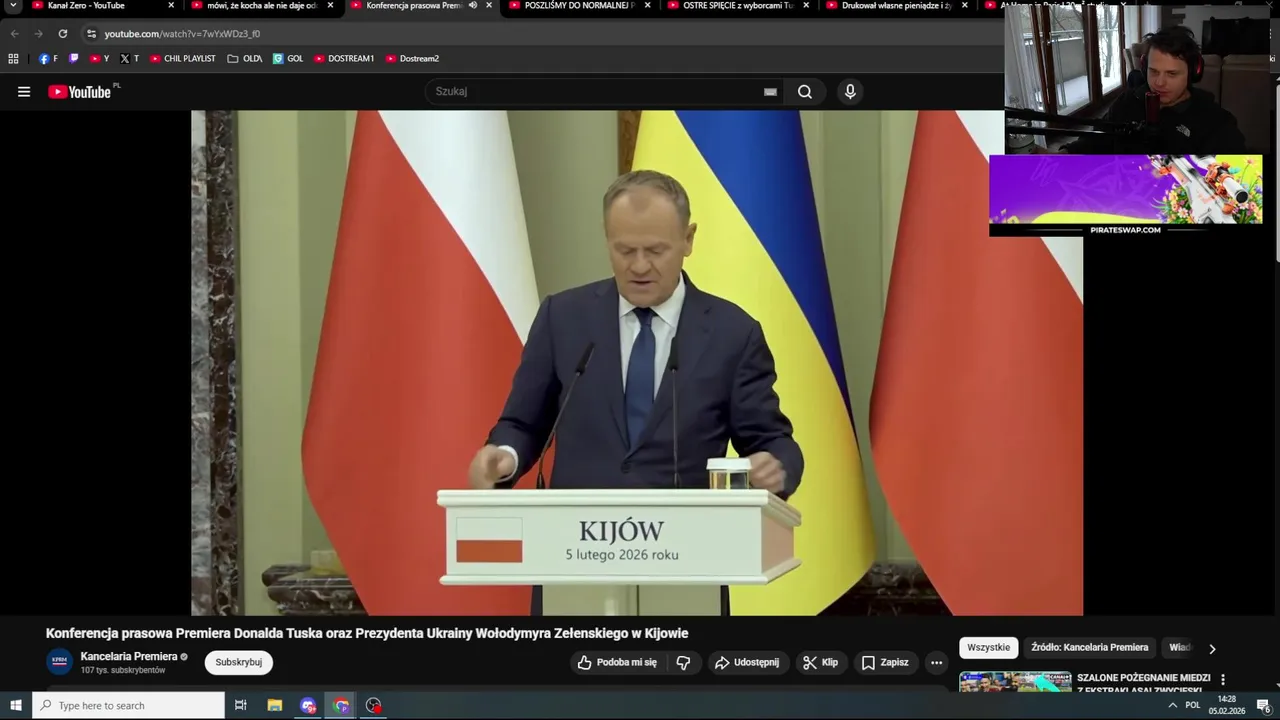The width and height of the screenshot is (1280, 720).
Task: Click the video player to pause
Action: click(x=637, y=362)
